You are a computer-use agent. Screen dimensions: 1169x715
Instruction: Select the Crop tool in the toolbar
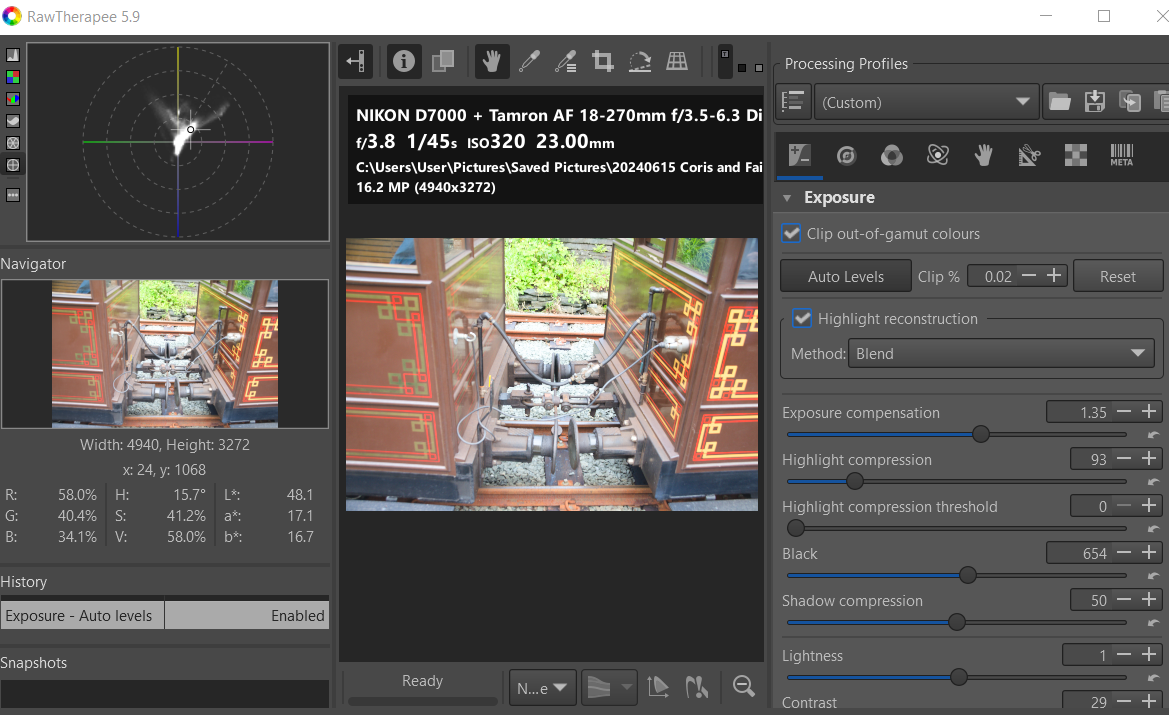[x=602, y=62]
